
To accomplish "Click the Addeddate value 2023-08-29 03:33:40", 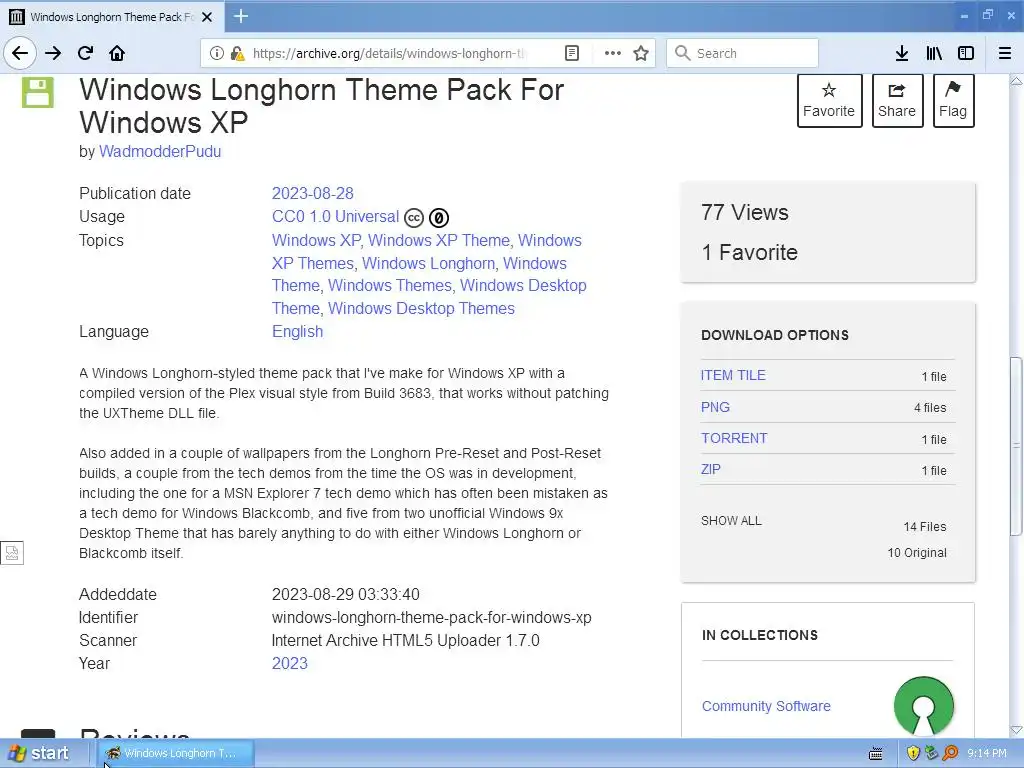I will [345, 594].
